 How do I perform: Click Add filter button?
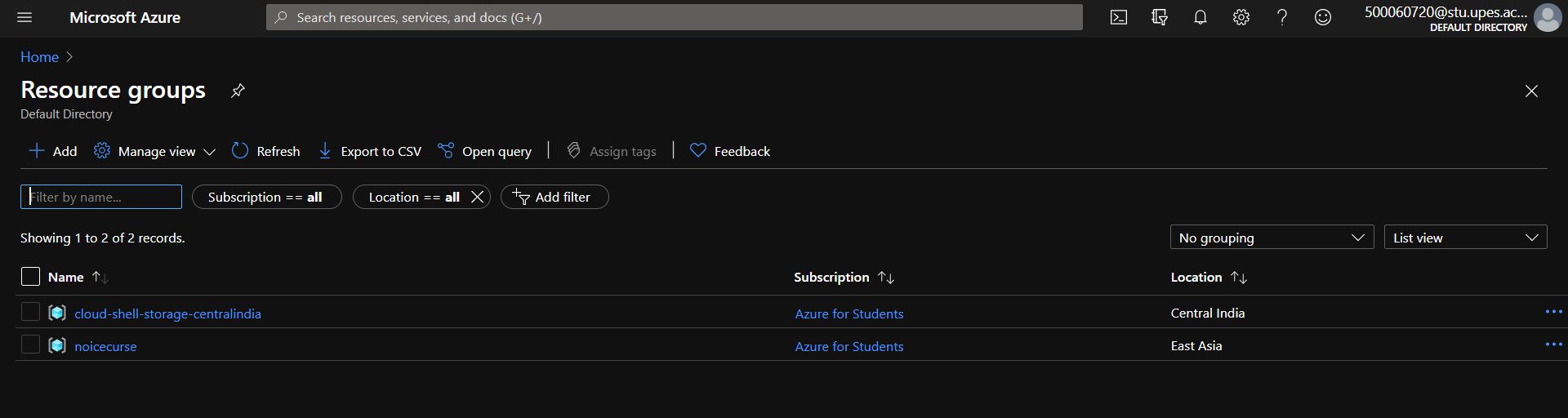click(x=555, y=197)
